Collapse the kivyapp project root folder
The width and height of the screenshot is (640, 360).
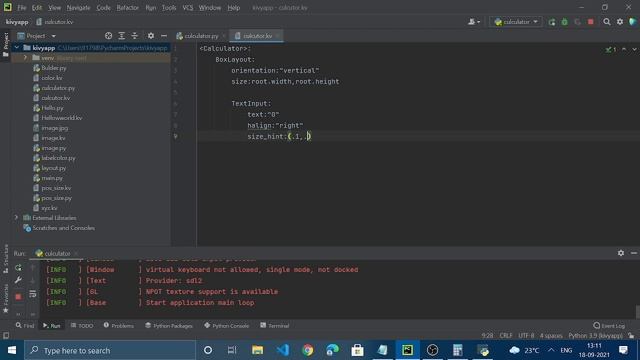17,48
